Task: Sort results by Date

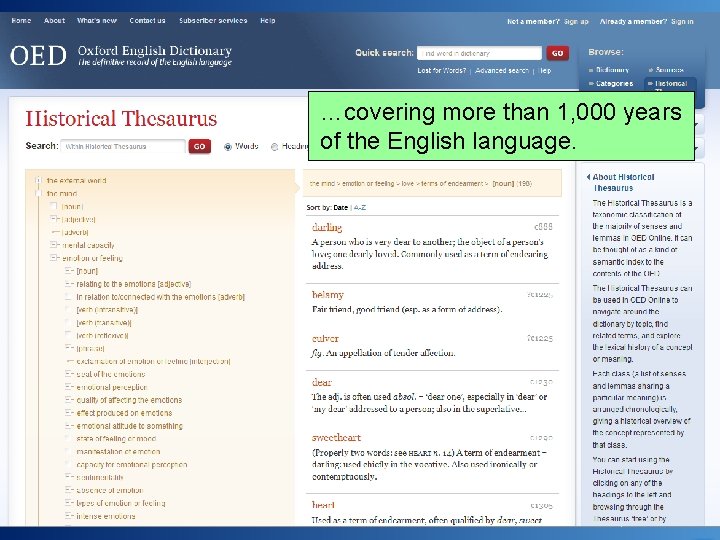Action: coord(340,208)
